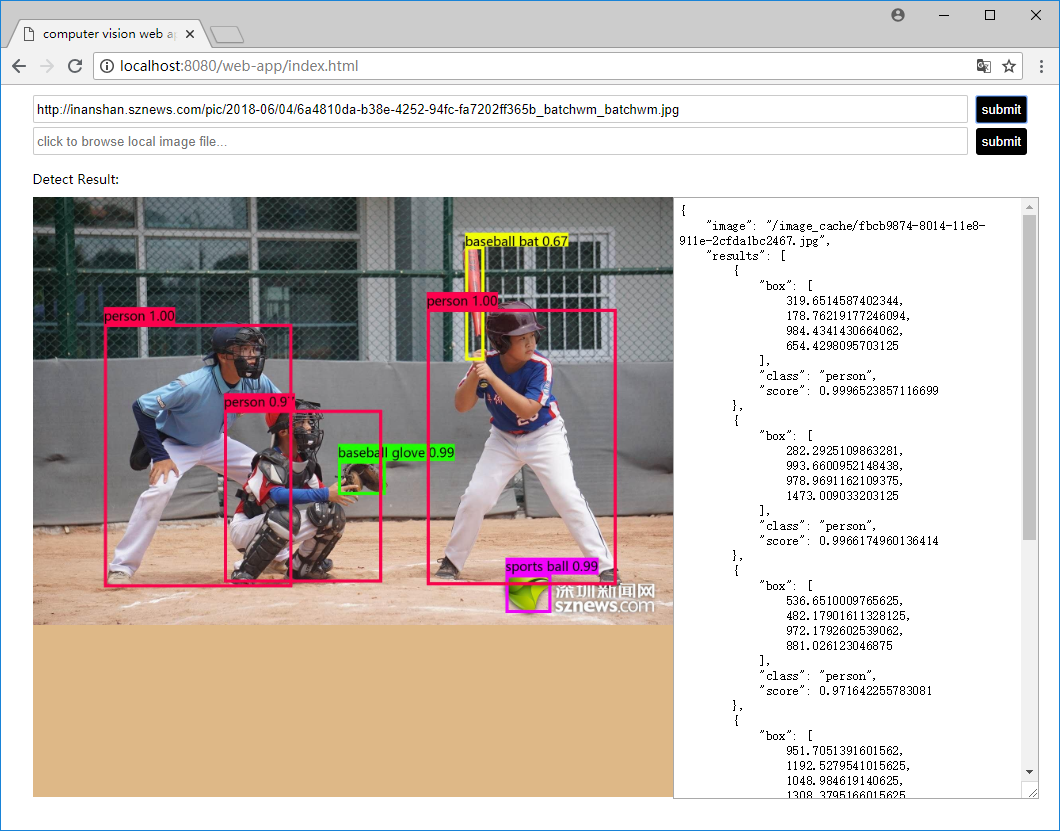Click box value 951.7051391601562

pos(845,751)
